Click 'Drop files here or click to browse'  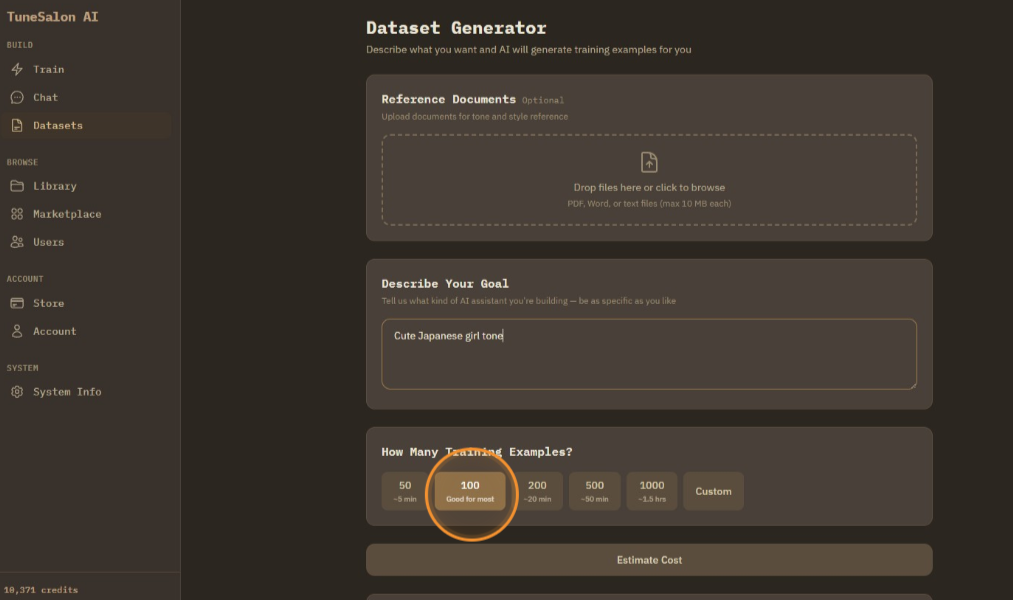point(649,187)
